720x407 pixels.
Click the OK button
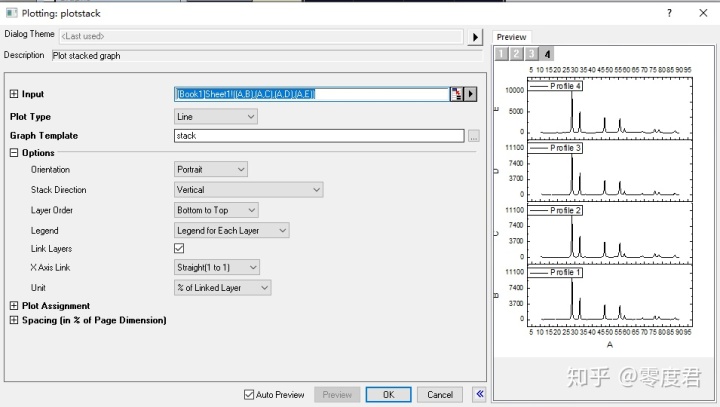[x=388, y=395]
